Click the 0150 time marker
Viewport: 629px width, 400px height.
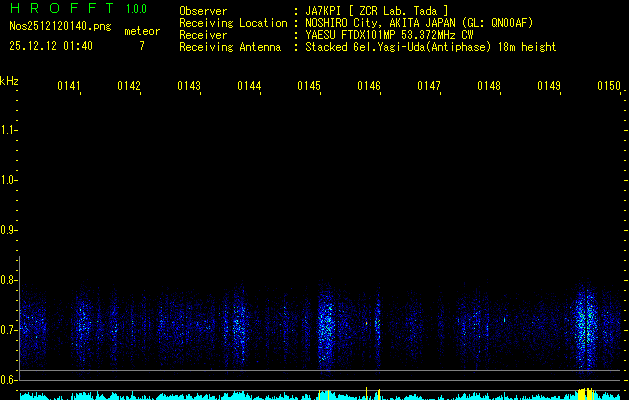coord(609,87)
